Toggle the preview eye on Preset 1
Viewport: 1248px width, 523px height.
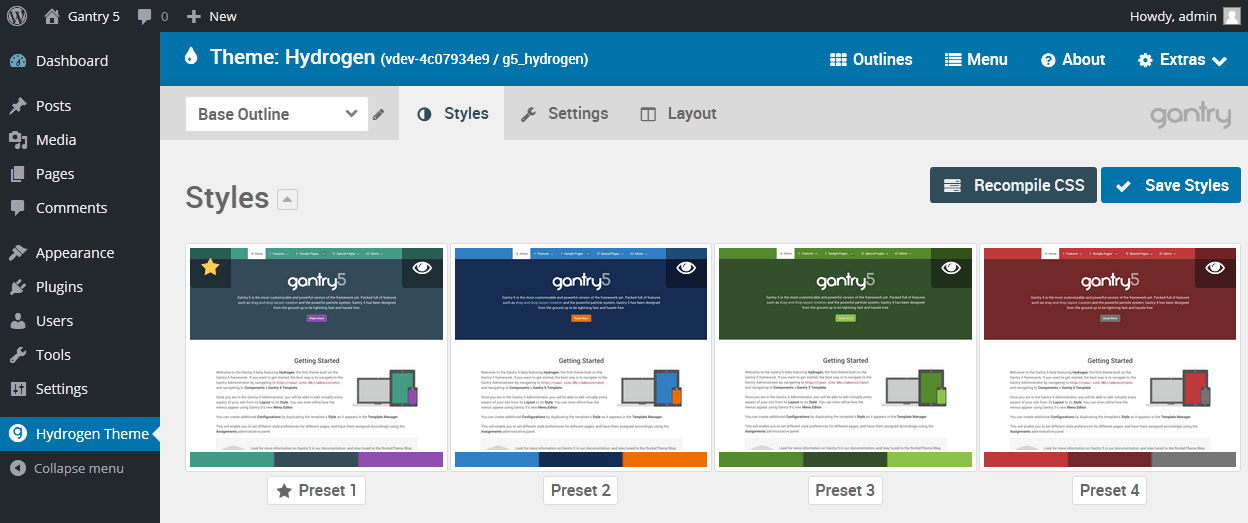click(422, 268)
